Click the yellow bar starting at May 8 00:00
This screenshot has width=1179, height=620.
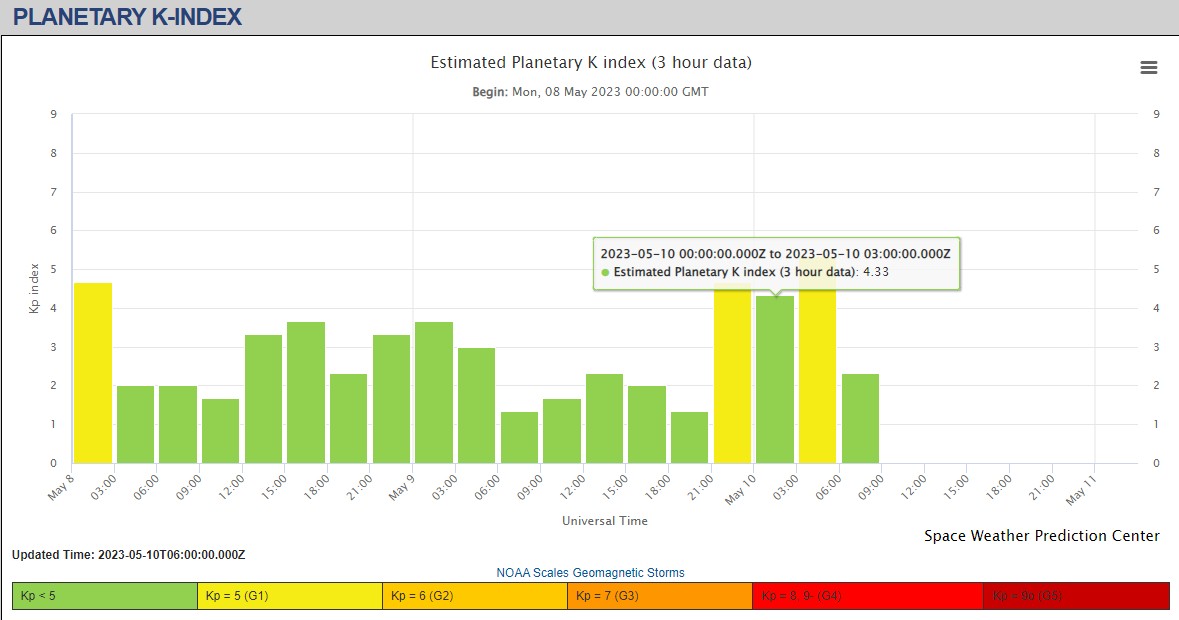coord(93,372)
